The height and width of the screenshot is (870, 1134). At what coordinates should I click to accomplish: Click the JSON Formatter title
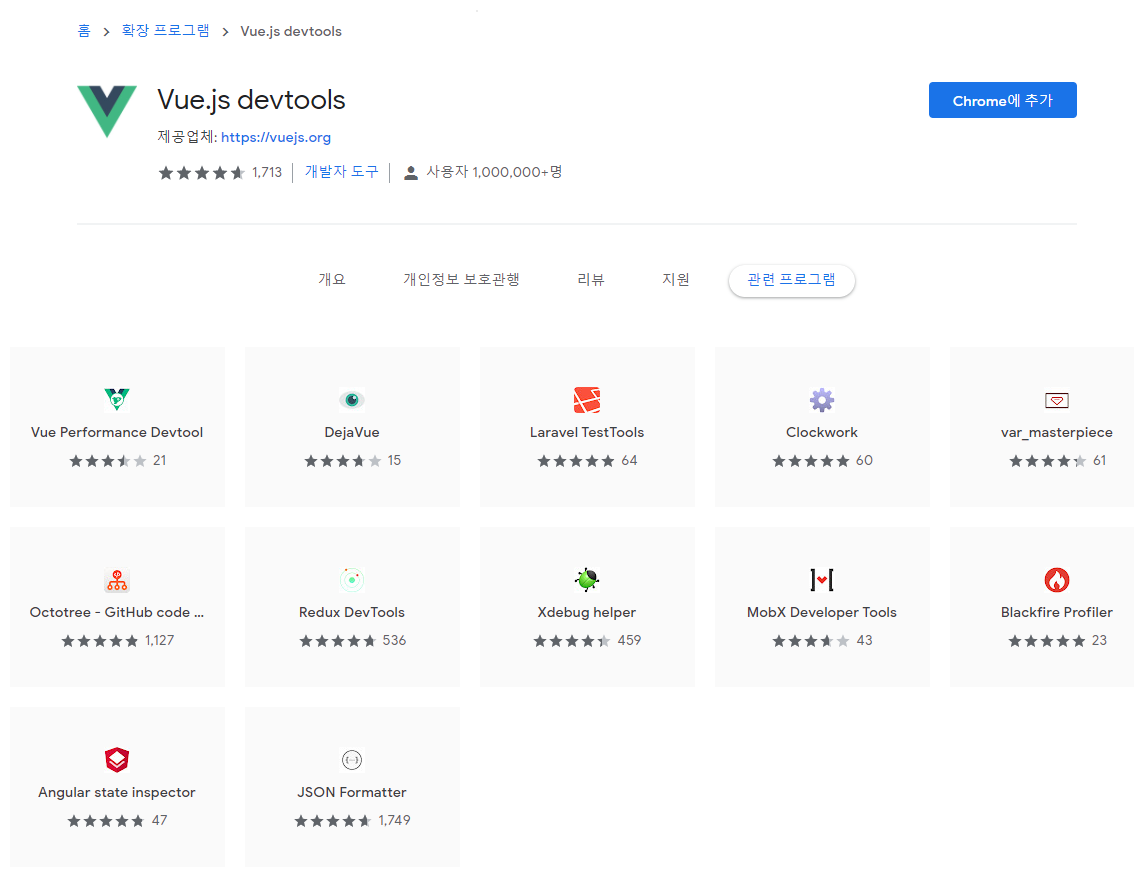coord(351,793)
